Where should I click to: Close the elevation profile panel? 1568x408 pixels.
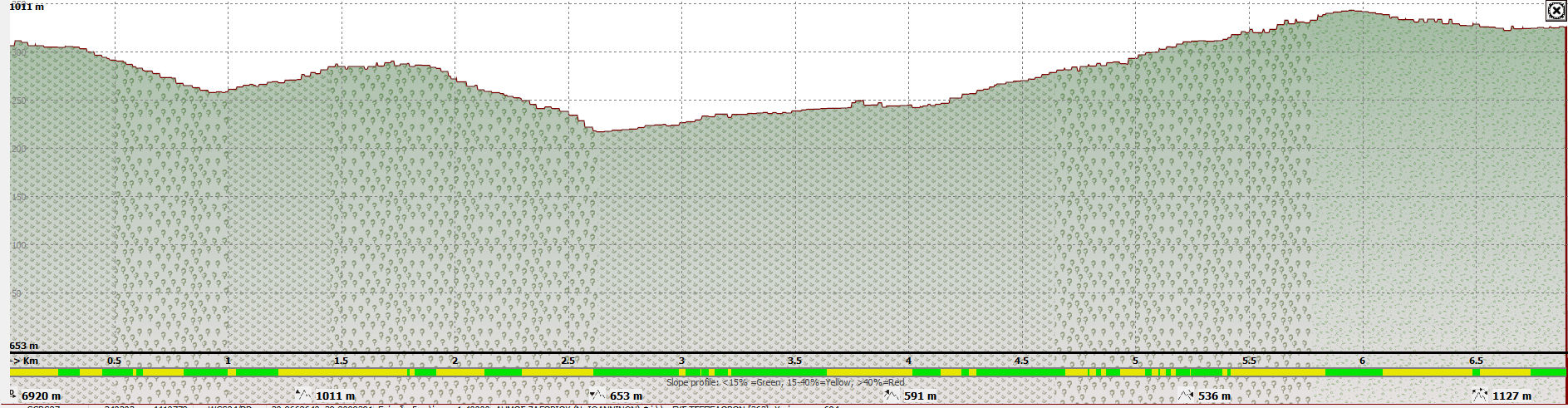[x=1556, y=11]
